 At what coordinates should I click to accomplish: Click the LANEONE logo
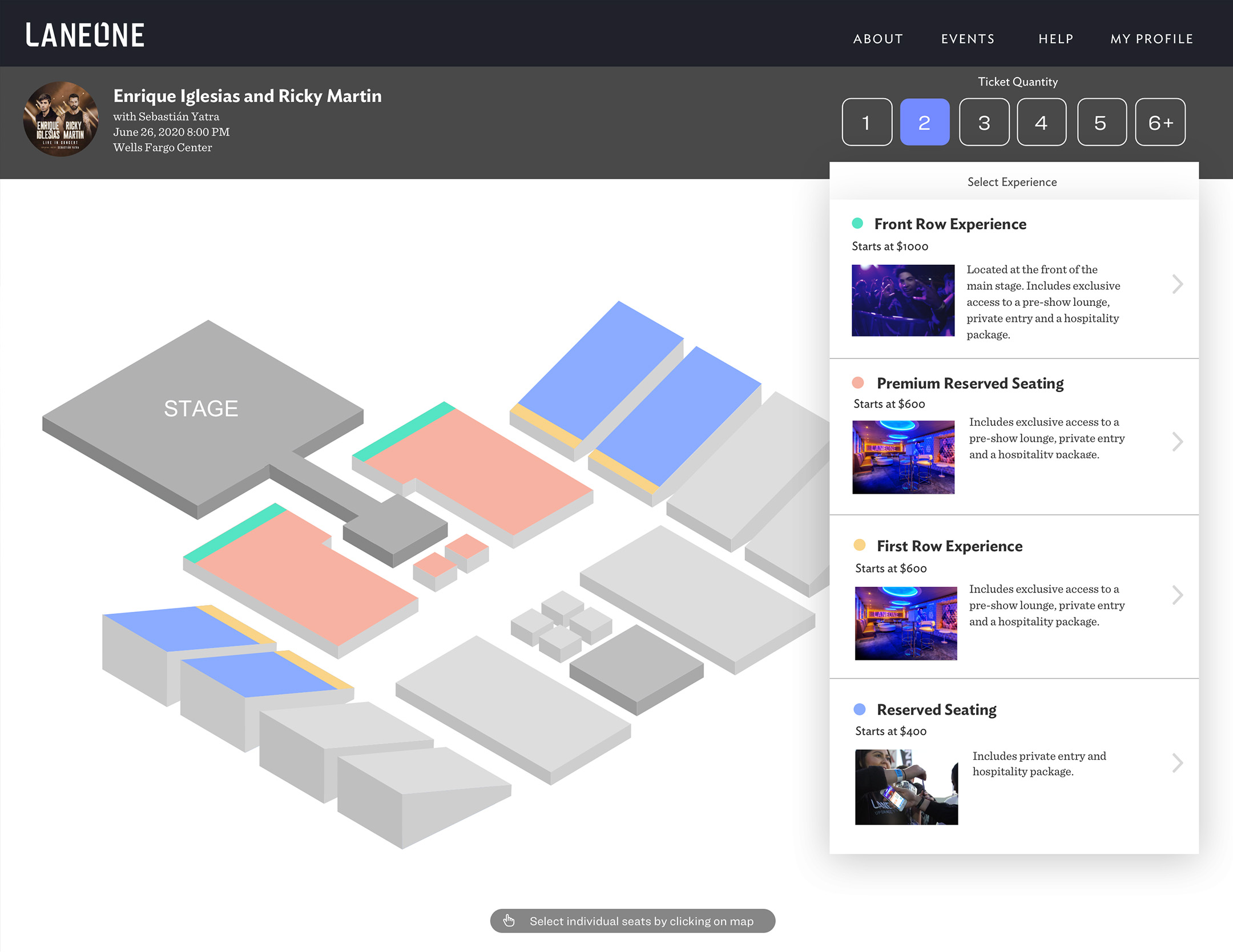coord(85,35)
